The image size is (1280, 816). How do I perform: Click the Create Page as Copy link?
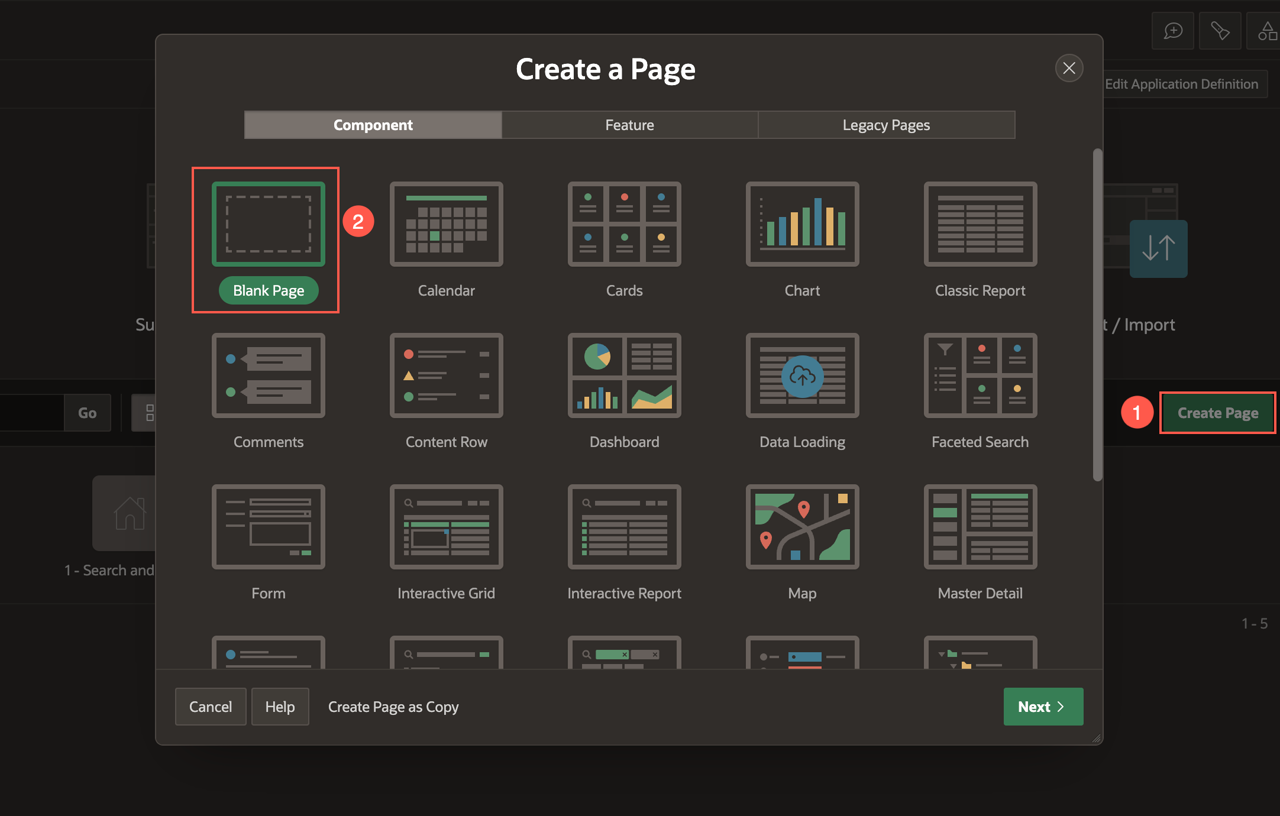tap(393, 707)
